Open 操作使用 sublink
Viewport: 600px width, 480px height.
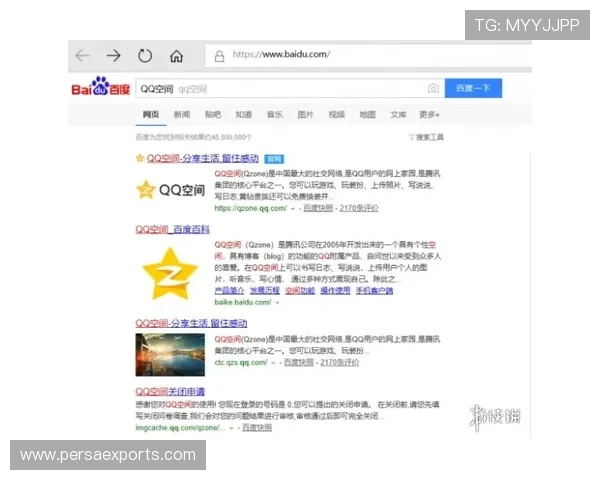tap(335, 291)
